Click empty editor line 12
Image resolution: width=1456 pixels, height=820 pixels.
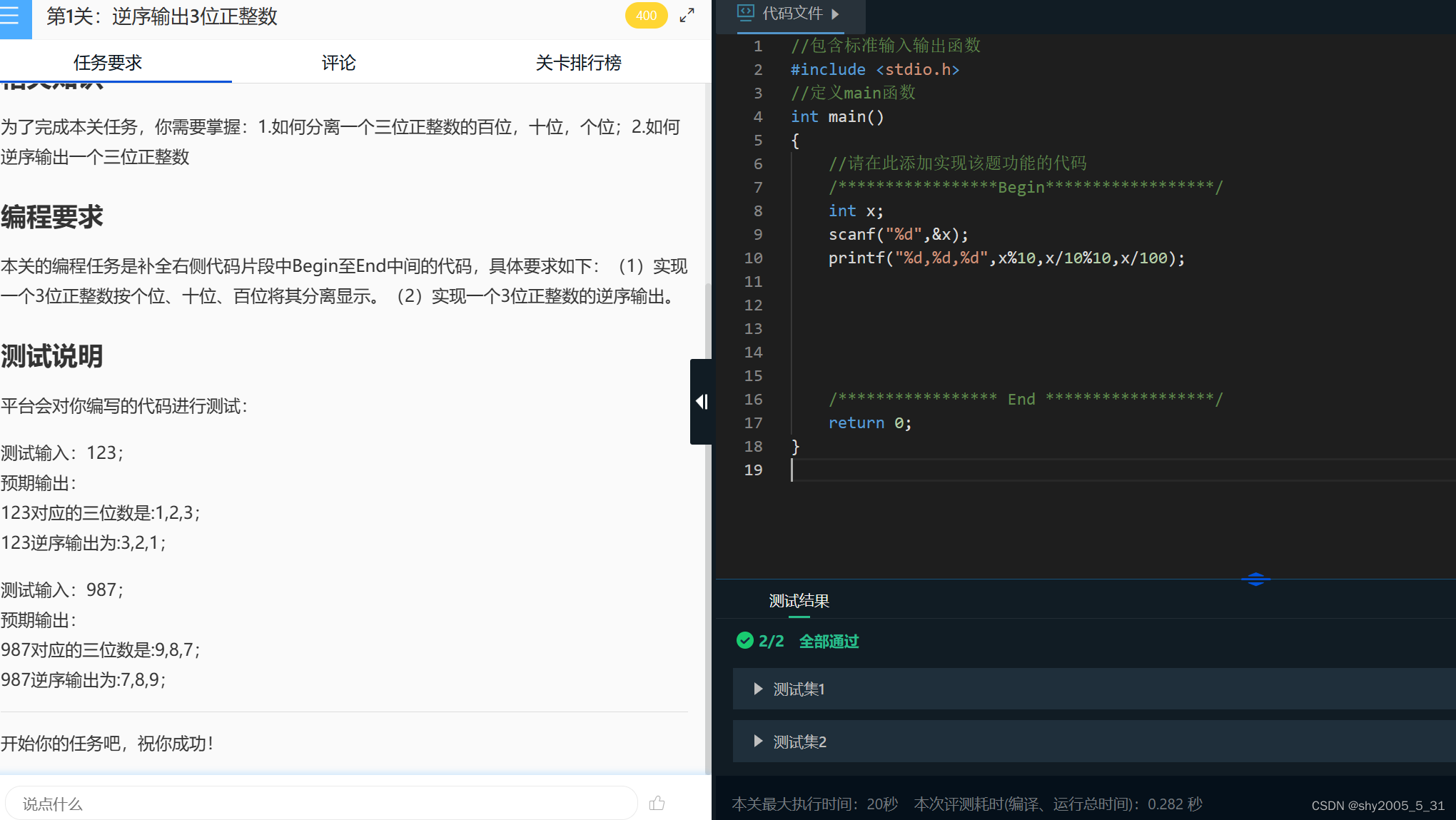[x=999, y=305]
